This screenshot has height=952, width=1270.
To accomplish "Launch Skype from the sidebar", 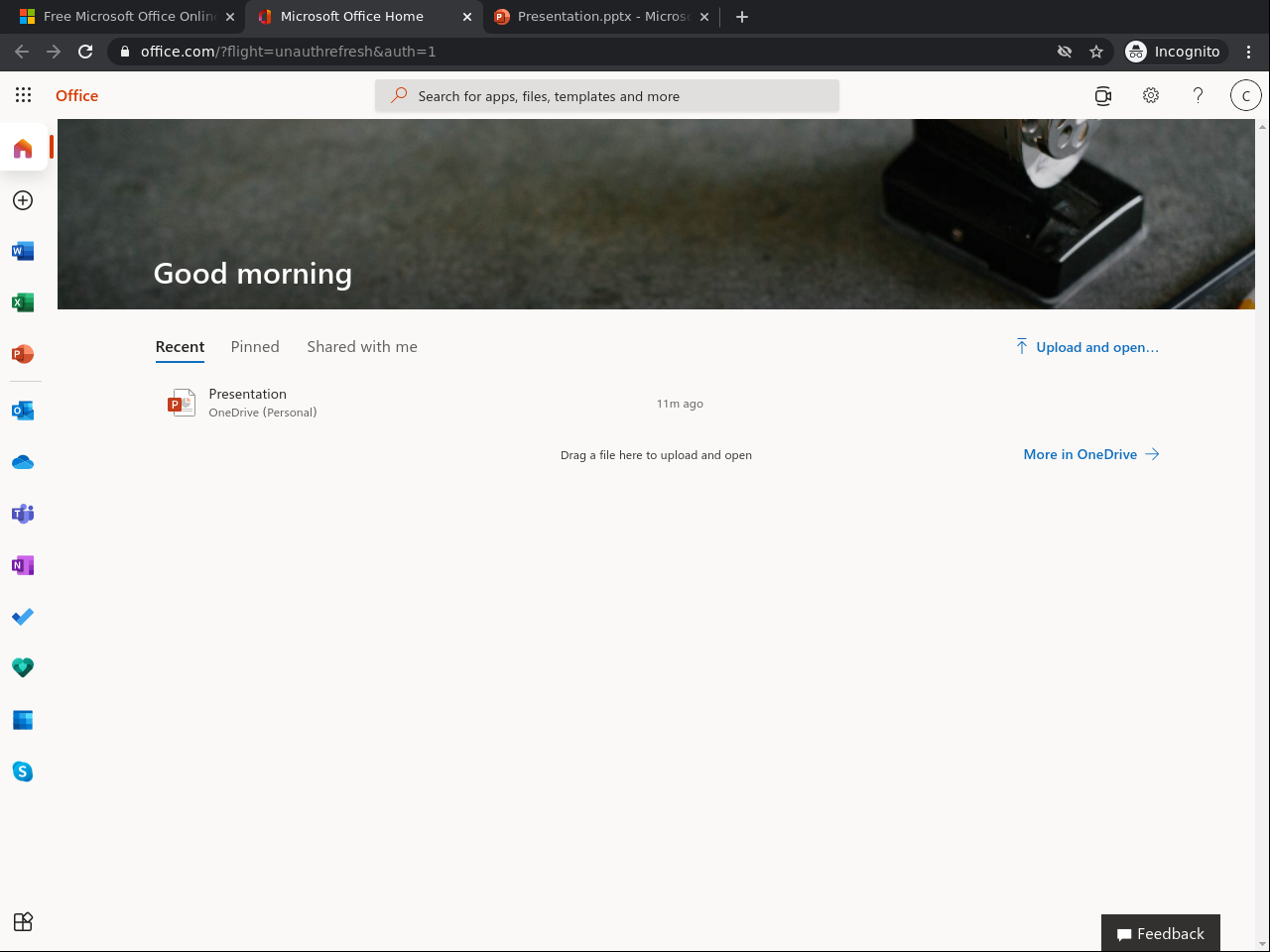I will coord(23,772).
